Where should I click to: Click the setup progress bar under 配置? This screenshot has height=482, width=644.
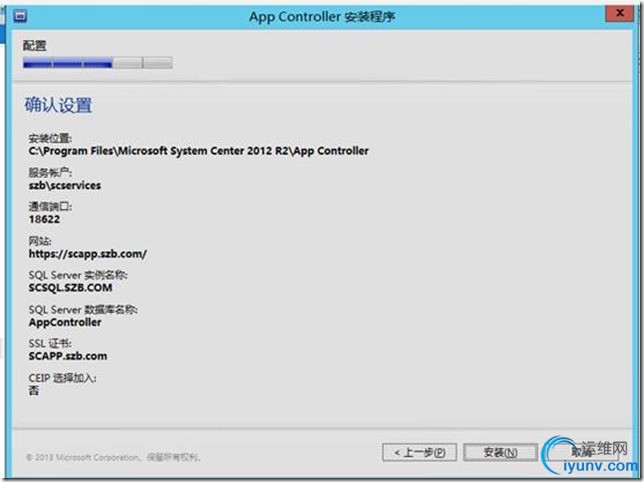98,63
